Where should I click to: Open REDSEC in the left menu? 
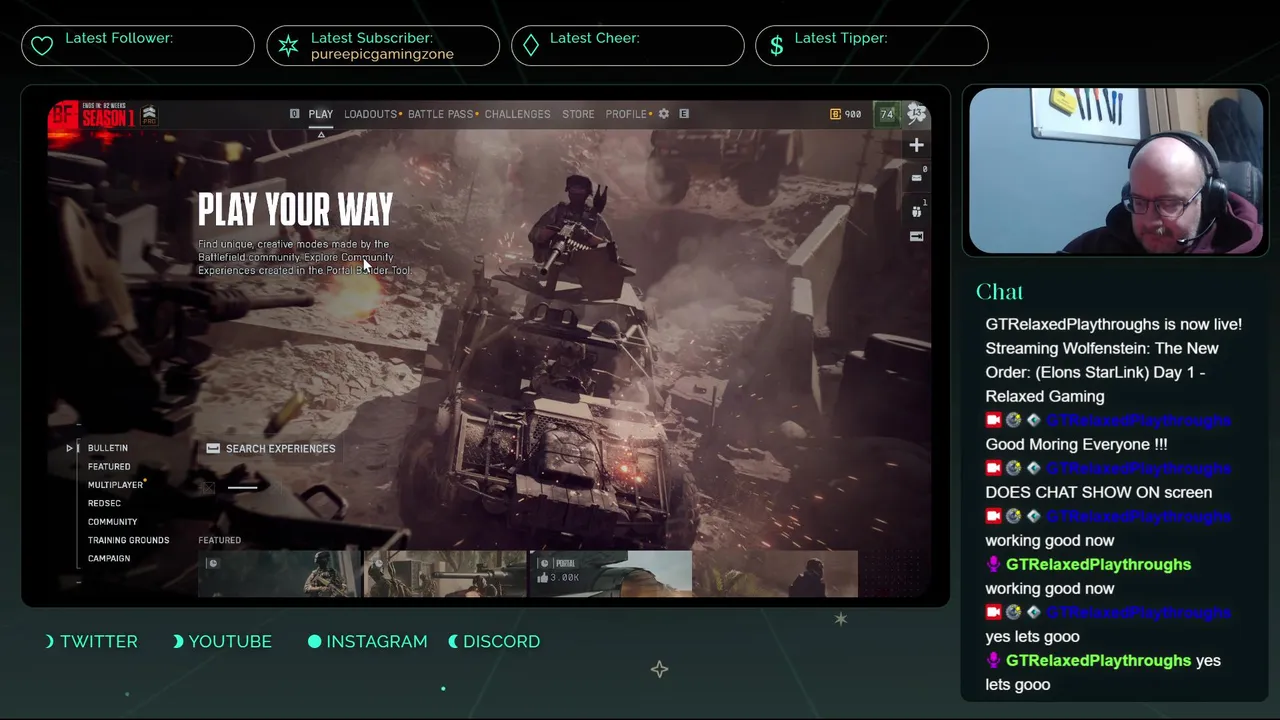pyautogui.click(x=104, y=503)
